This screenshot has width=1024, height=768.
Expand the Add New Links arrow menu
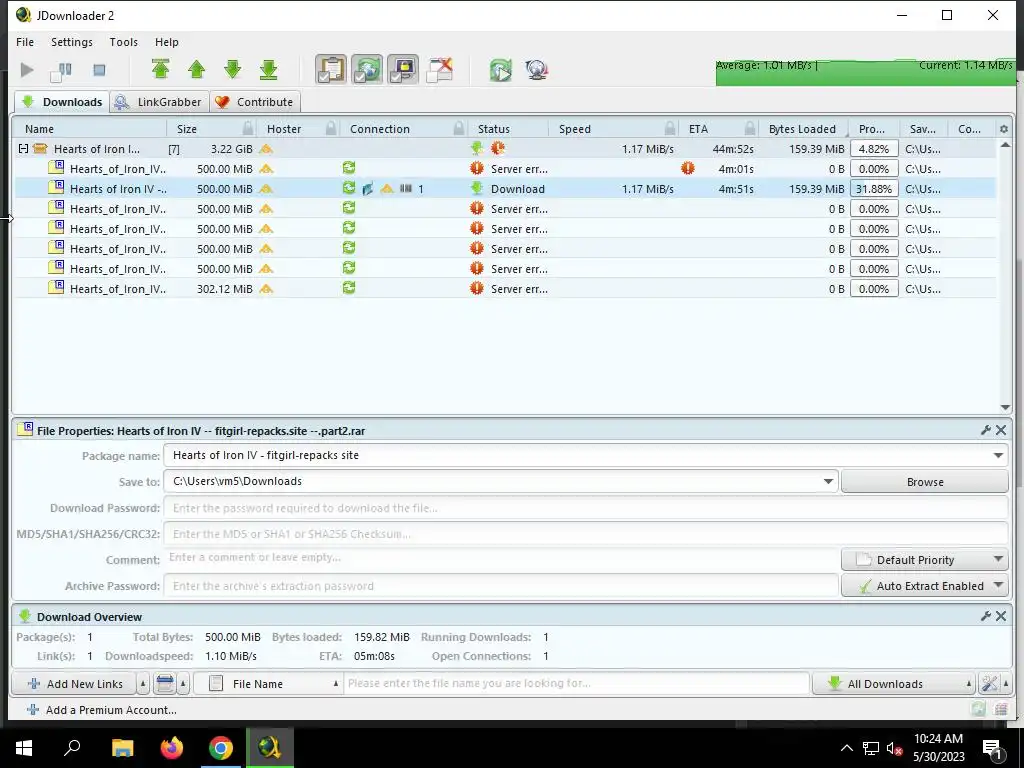(143, 684)
